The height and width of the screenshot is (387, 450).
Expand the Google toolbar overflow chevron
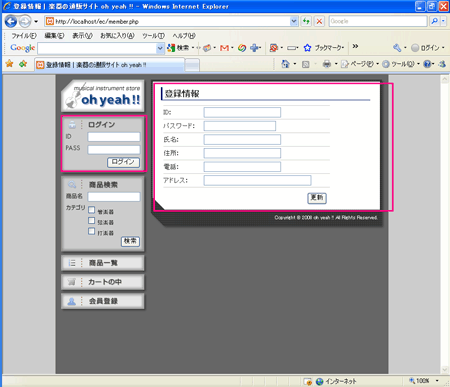[x=355, y=46]
